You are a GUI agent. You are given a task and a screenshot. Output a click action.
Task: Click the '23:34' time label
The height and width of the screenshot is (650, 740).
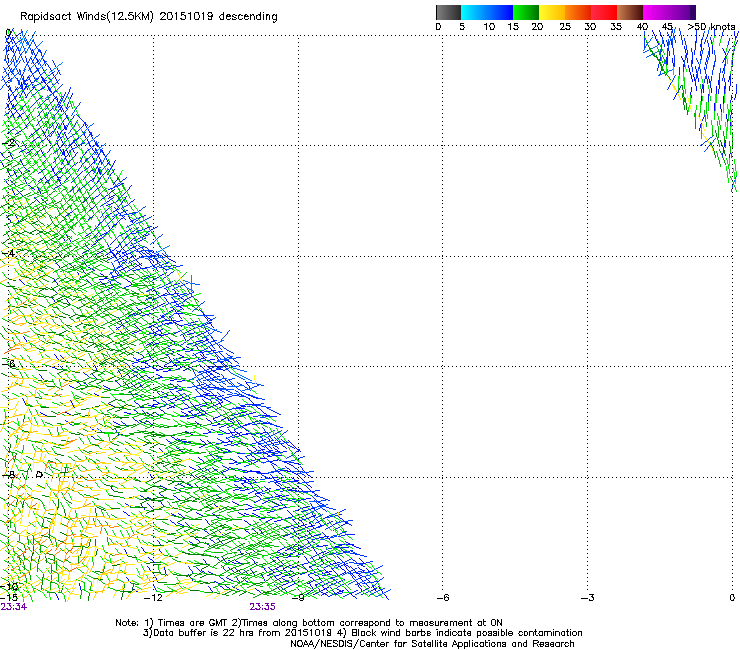tap(14, 607)
